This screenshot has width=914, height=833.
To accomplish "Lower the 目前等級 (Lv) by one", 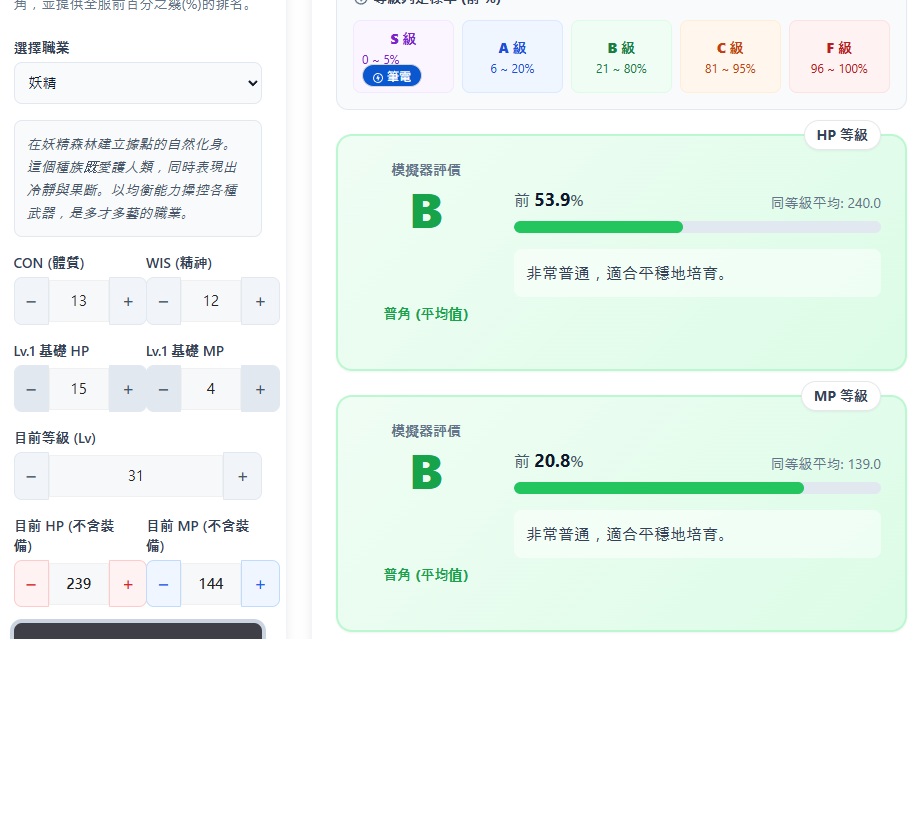I will pyautogui.click(x=31, y=476).
